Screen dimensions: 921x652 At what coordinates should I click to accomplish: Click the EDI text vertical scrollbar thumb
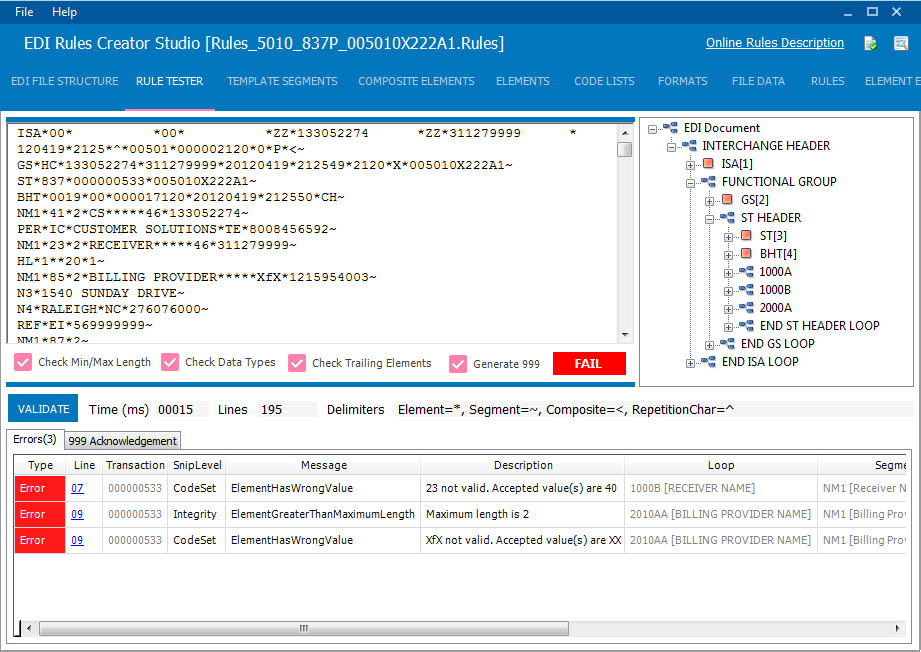[625, 150]
